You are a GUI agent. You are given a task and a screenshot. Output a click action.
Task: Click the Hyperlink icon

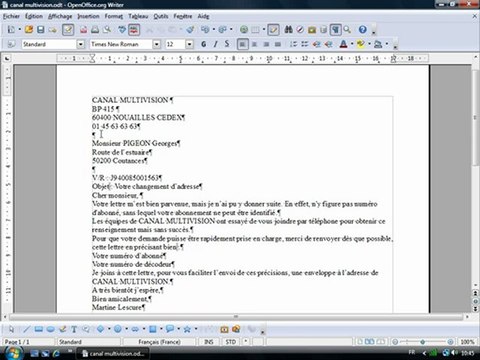tap(244, 30)
